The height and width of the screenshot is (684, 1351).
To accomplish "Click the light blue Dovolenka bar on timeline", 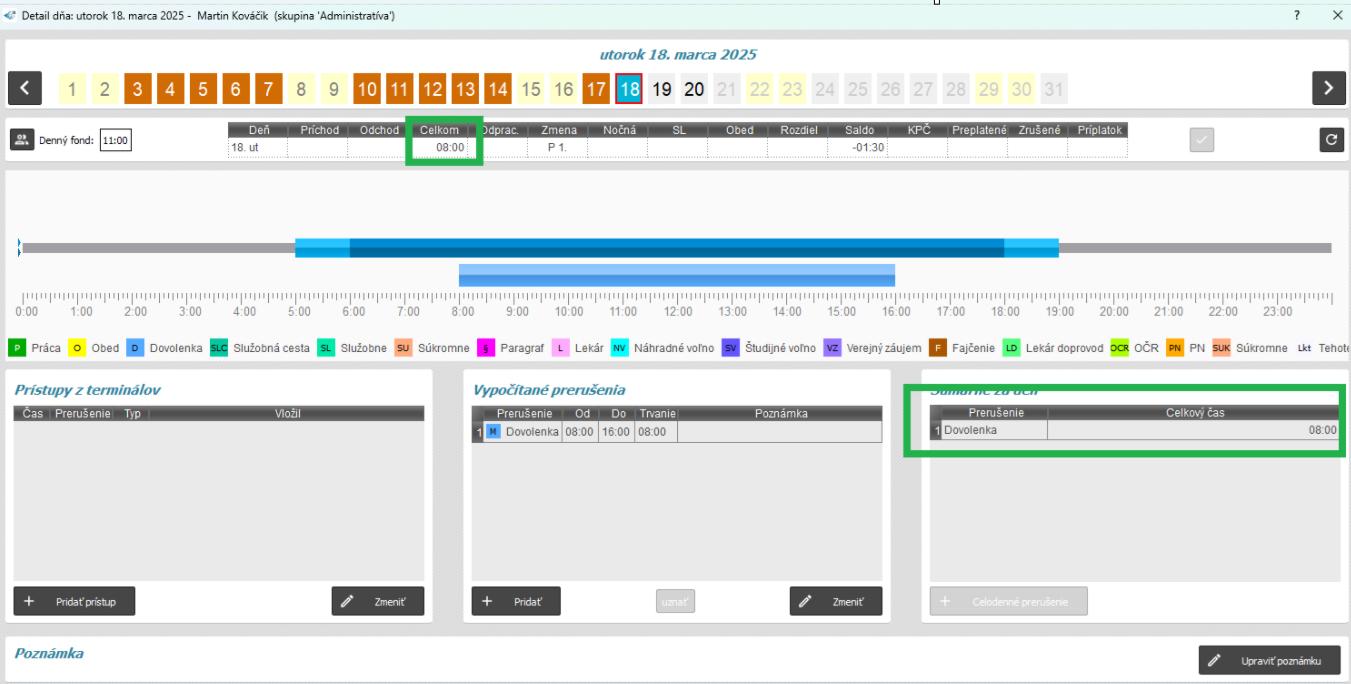I will point(676,275).
